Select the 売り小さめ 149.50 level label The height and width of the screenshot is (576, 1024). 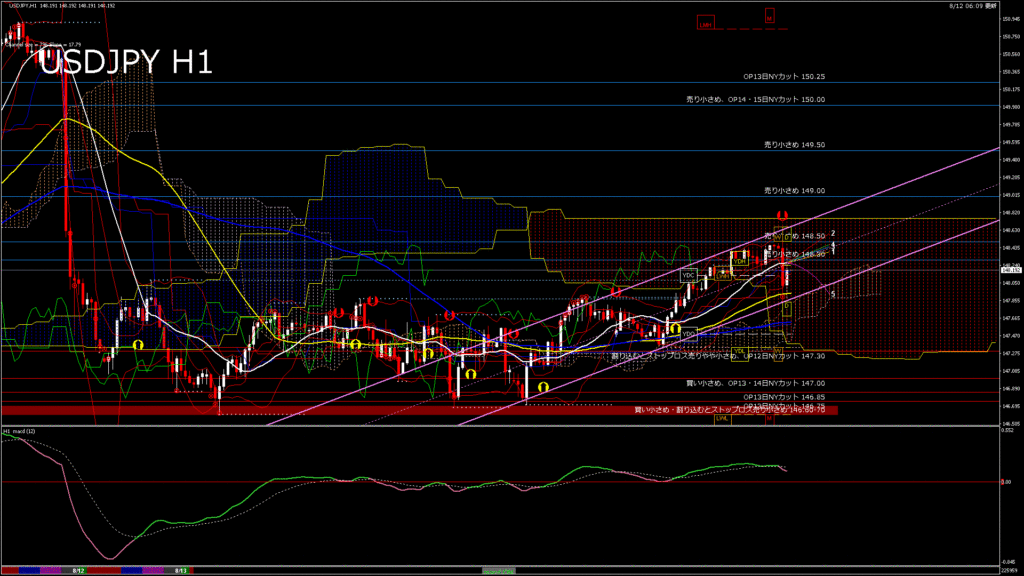point(794,145)
